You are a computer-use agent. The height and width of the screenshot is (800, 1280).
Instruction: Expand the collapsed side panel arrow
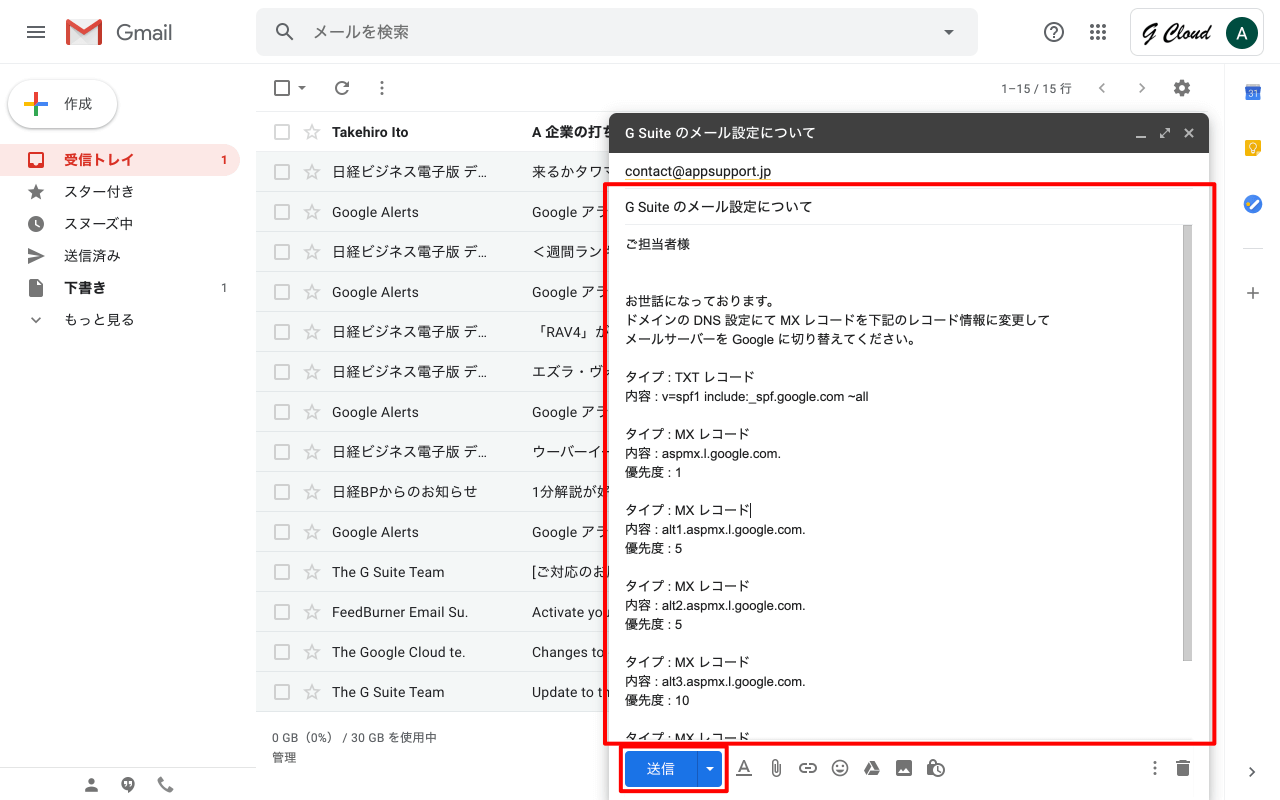point(1252,772)
